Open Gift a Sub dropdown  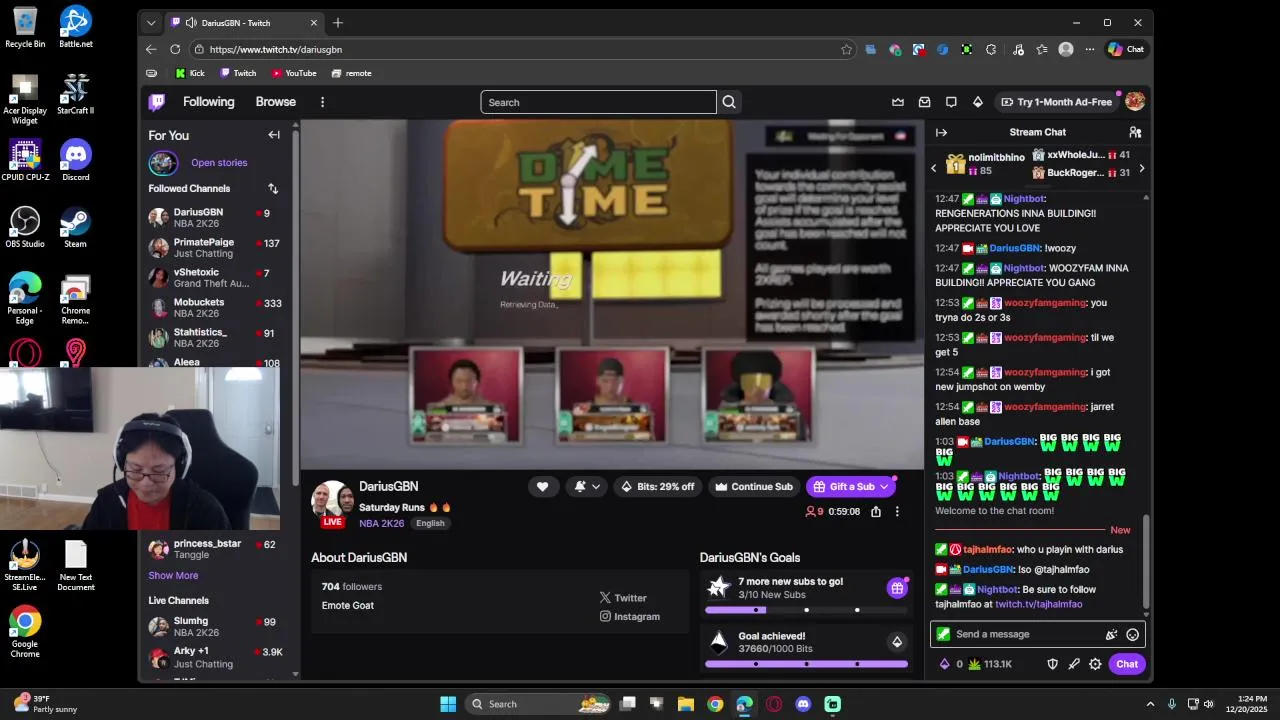click(x=851, y=487)
